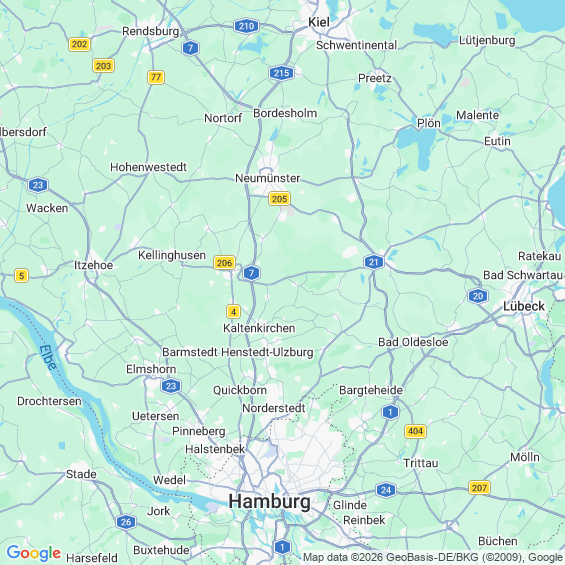Select the yellow 77 road marker
This screenshot has width=565, height=565.
(156, 77)
